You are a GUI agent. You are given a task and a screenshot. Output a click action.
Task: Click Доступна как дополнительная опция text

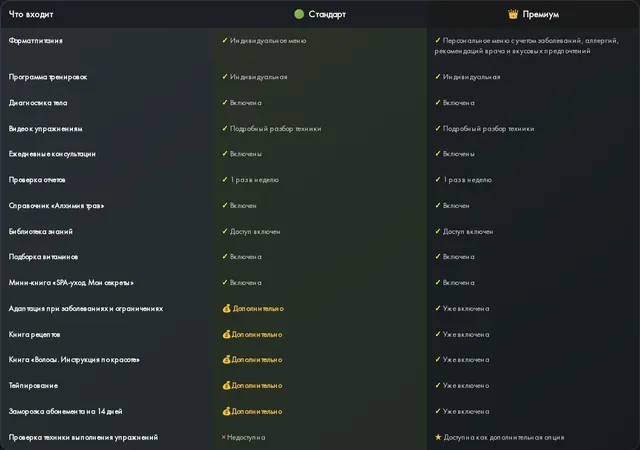504,437
